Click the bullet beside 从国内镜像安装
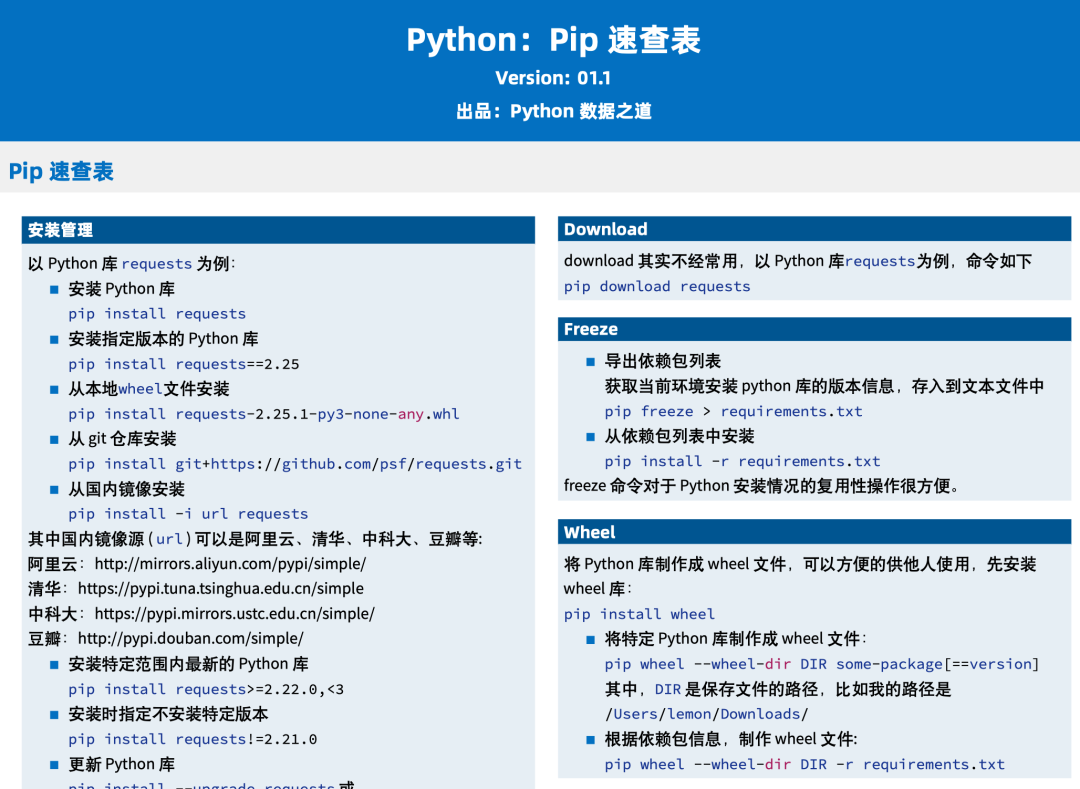 [x=53, y=489]
